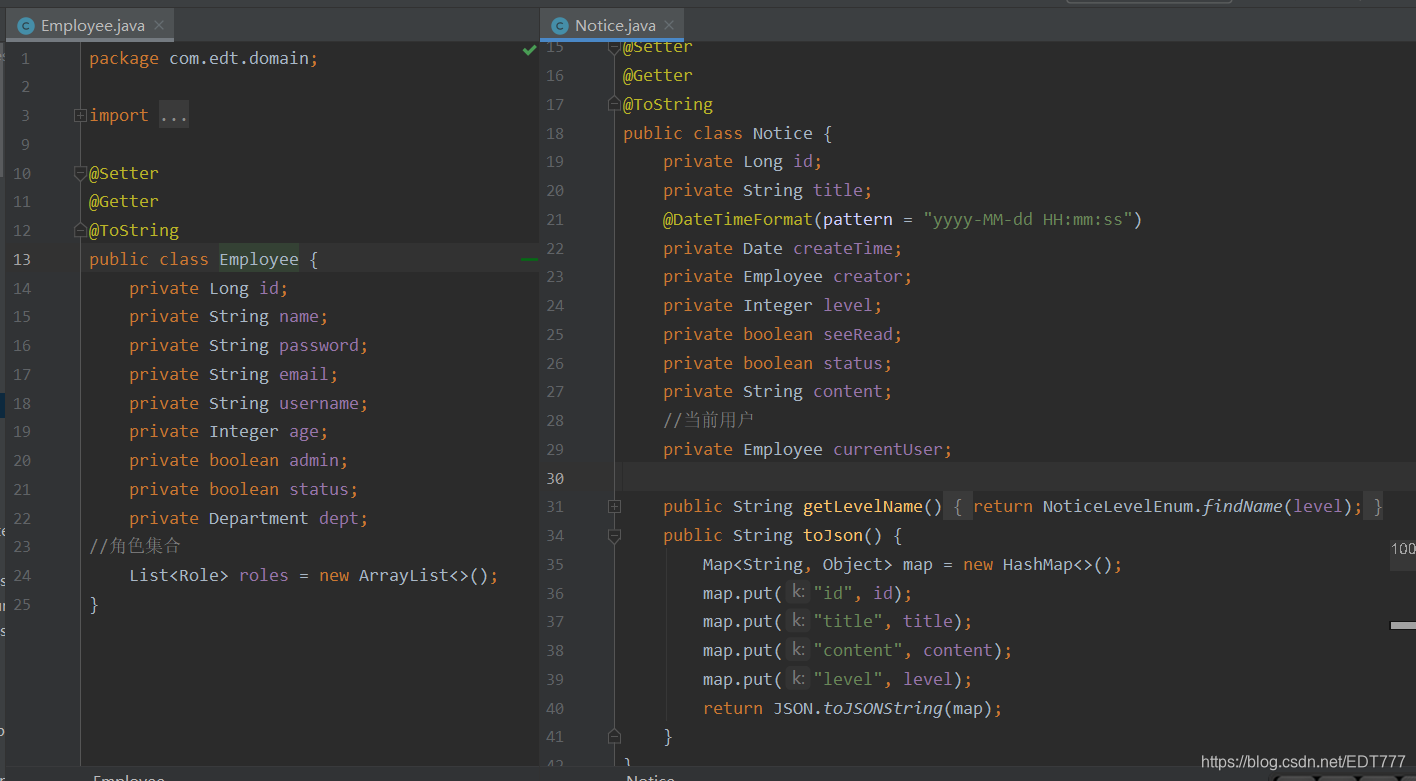The height and width of the screenshot is (781, 1416).
Task: Close the Employee.java tab
Action: tap(158, 26)
